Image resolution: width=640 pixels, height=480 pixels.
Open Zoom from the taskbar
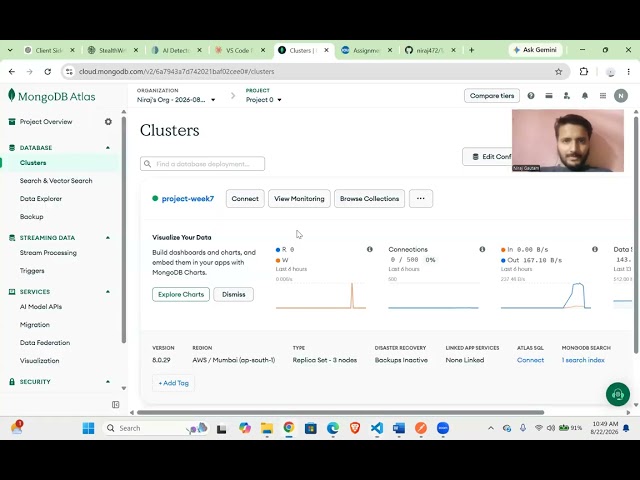443,428
